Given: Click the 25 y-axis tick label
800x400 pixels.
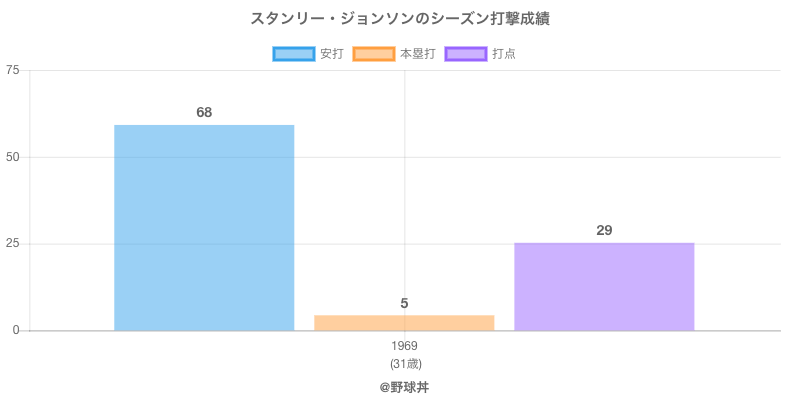Looking at the screenshot, I should coord(12,244).
